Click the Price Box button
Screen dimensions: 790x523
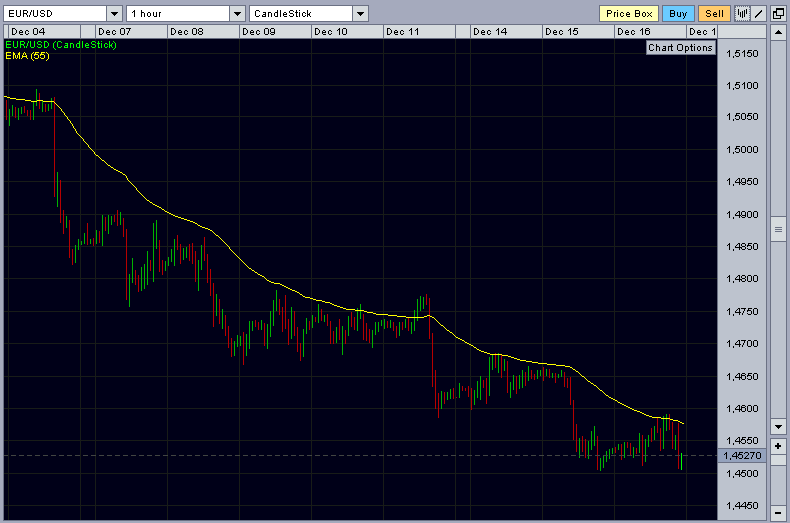coord(629,14)
